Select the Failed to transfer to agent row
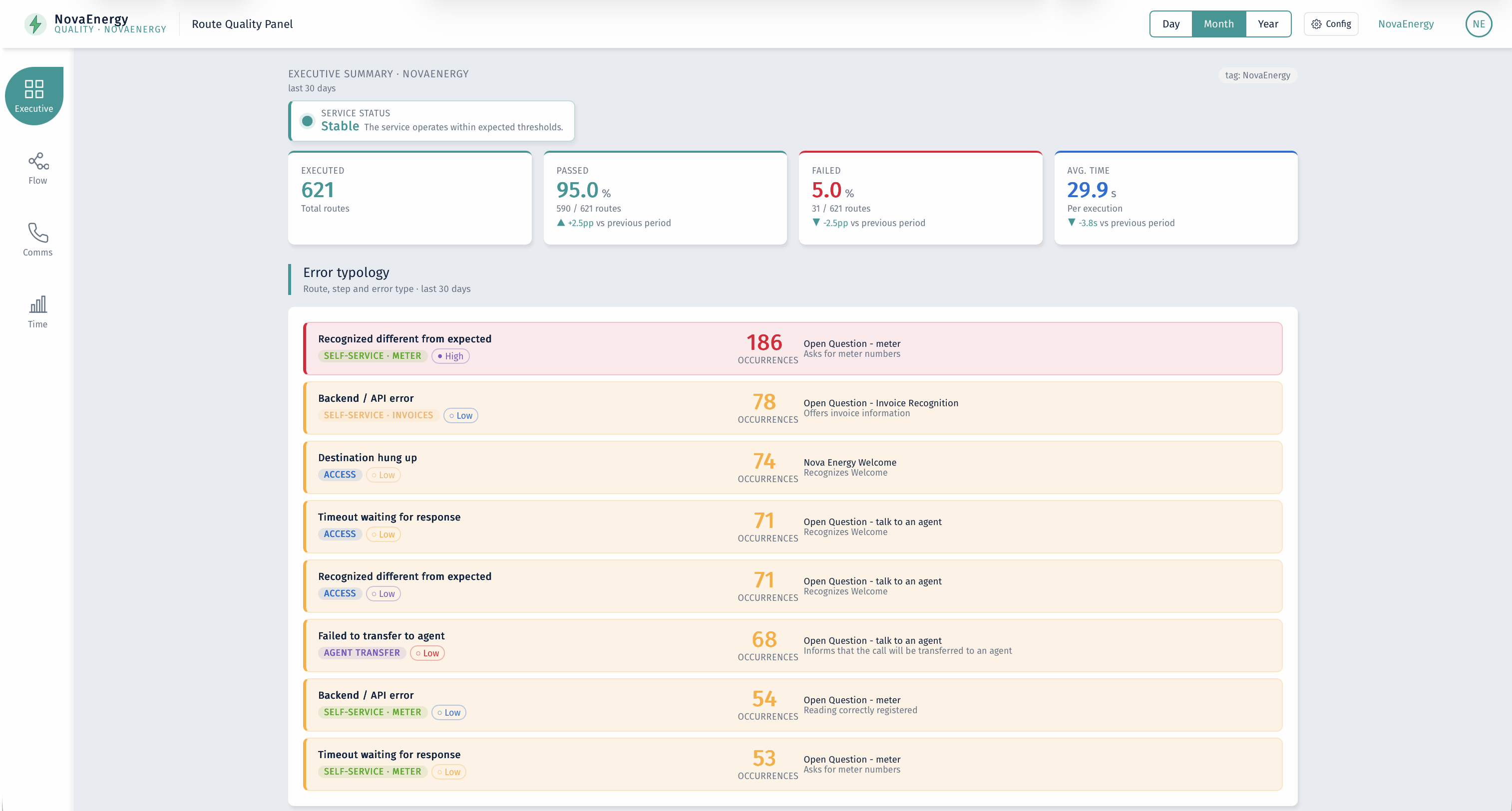 793,645
